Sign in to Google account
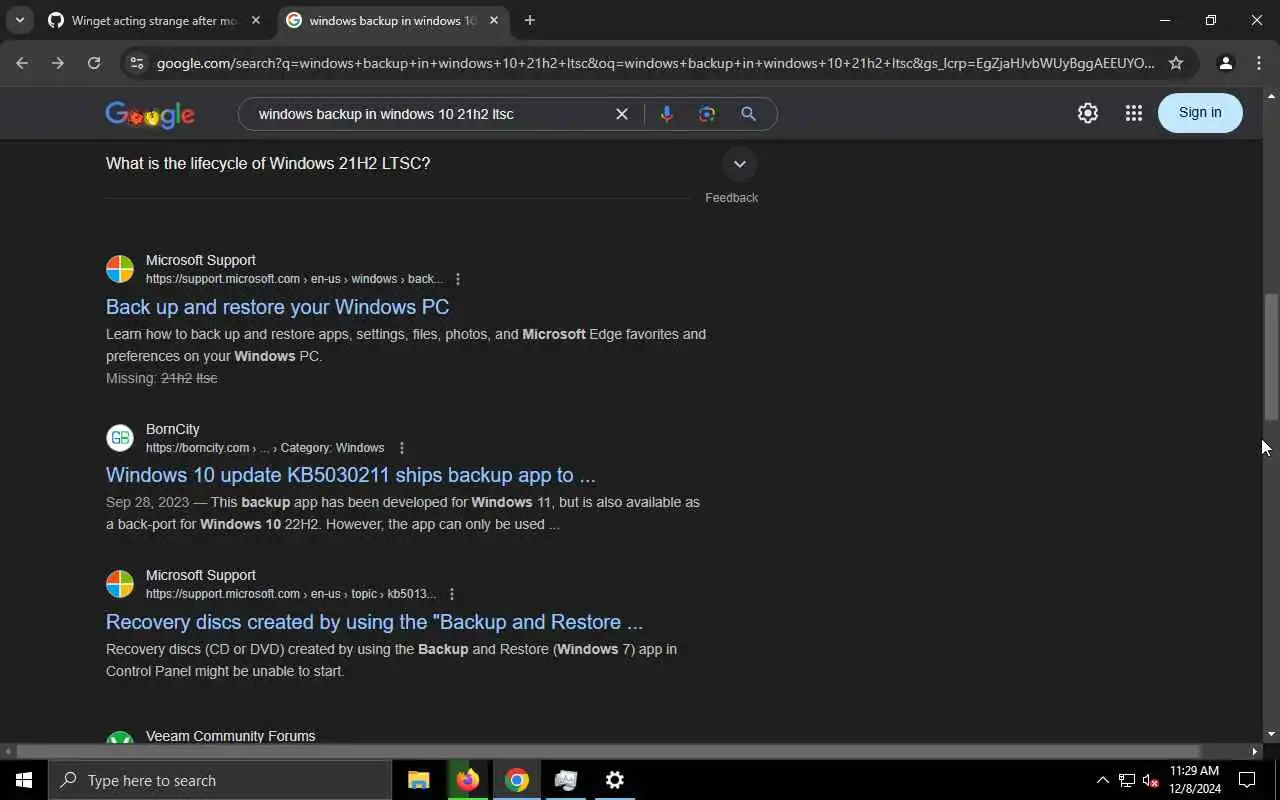 (x=1200, y=113)
